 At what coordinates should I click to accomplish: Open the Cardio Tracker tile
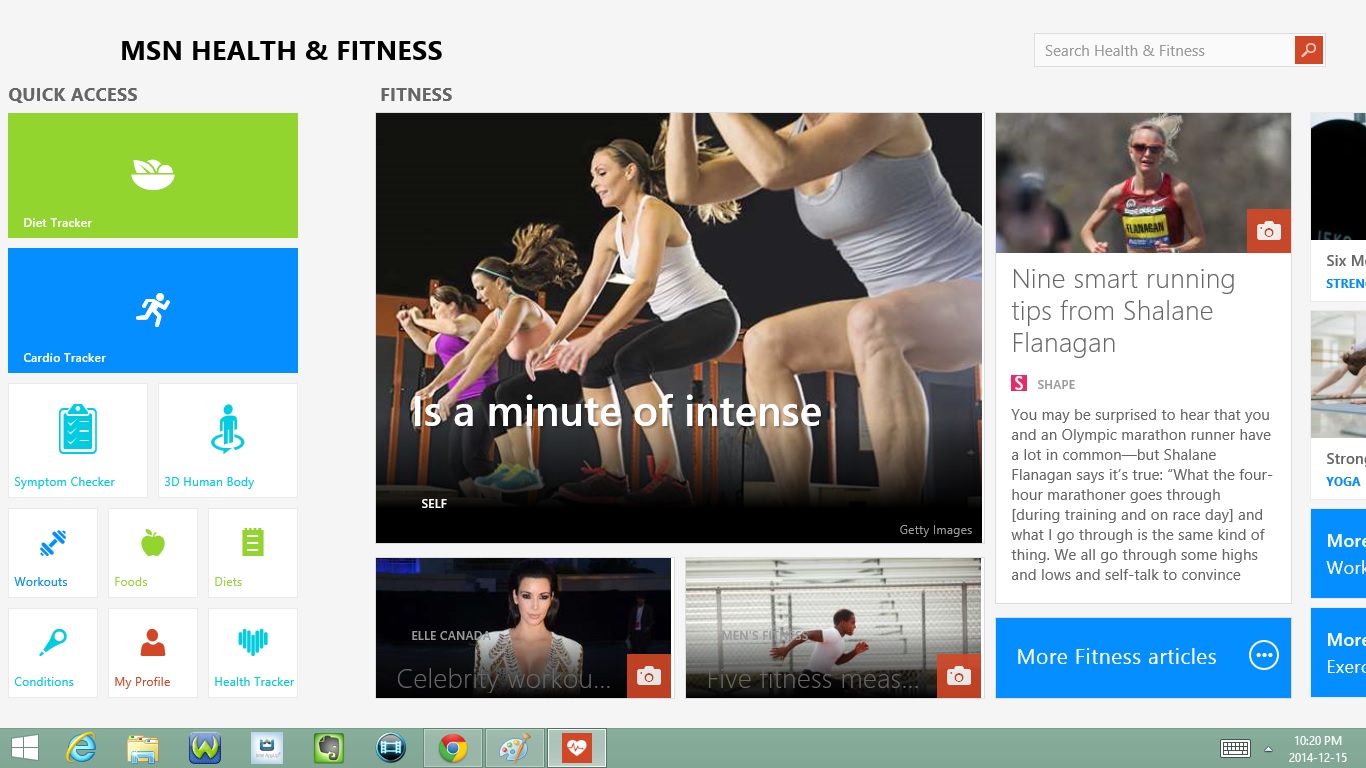pos(153,310)
